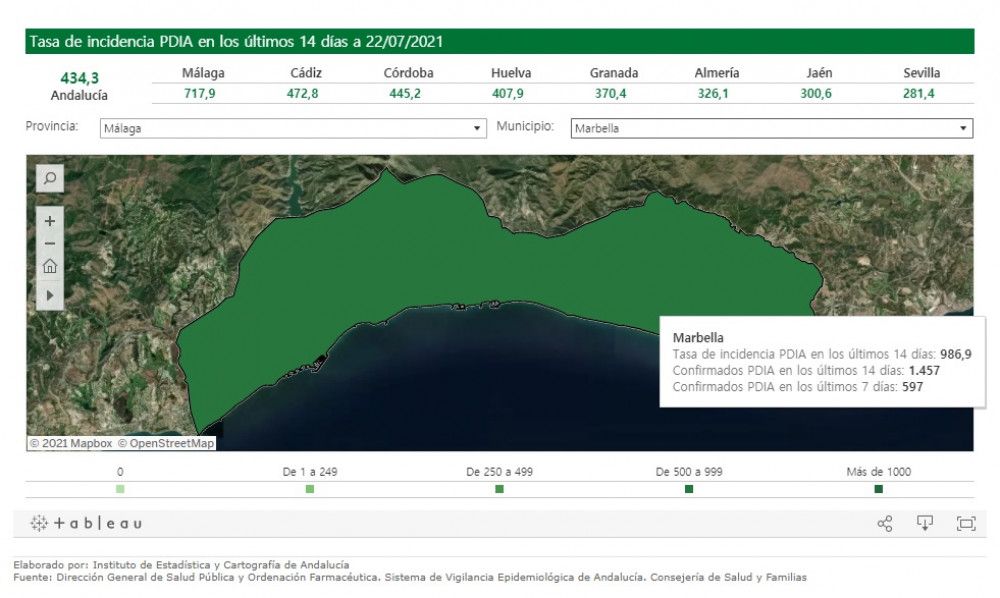Click Huelva incidence value 407,9
The height and width of the screenshot is (598, 1000).
508,94
